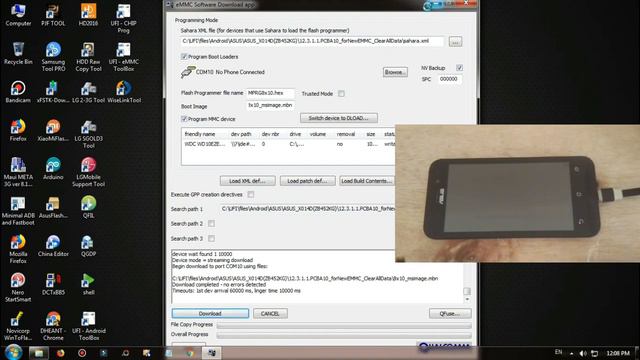640x360 pixels.
Task: Click the Load XML def... button
Action: pos(247,181)
